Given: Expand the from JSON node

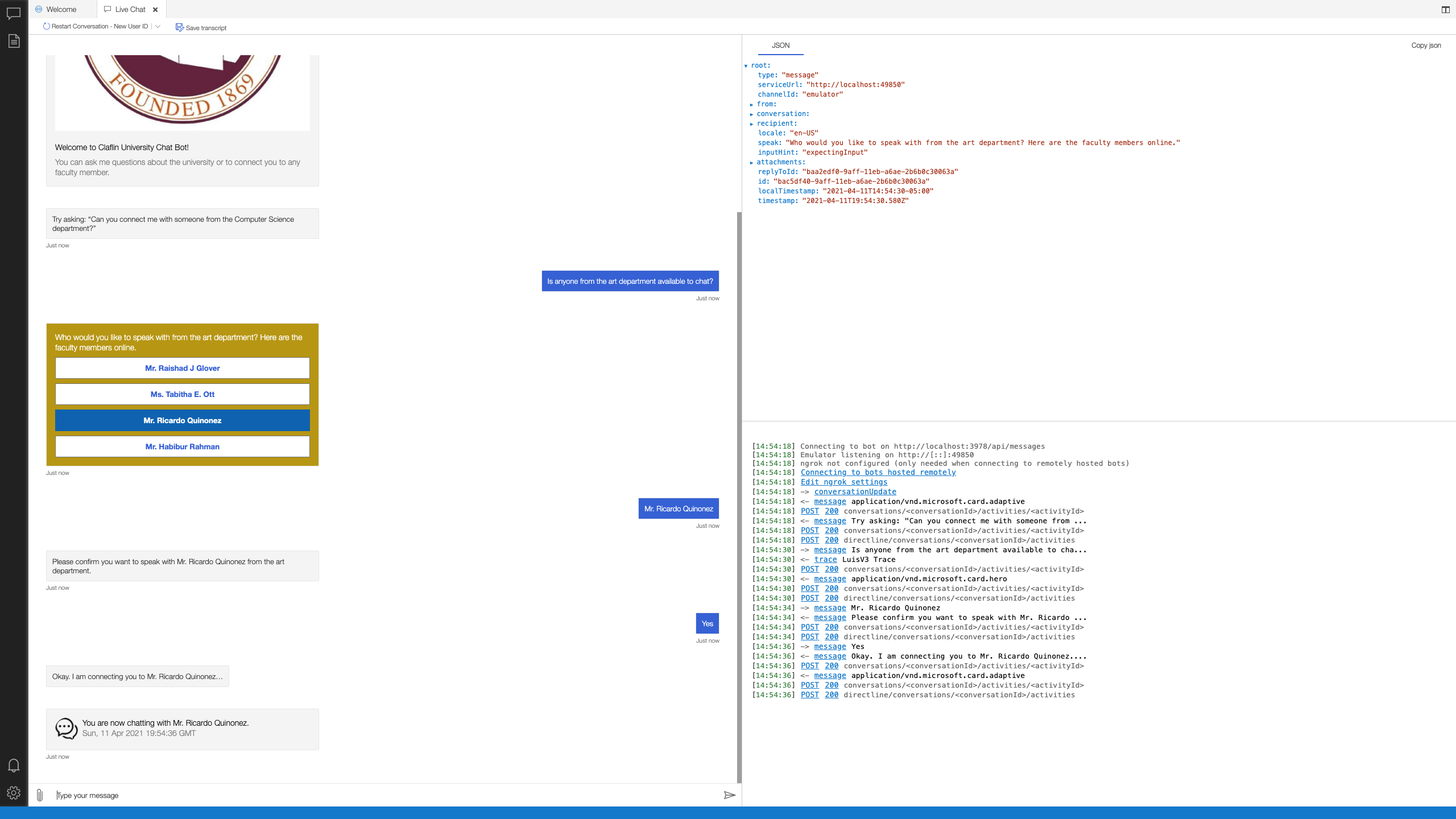Looking at the screenshot, I should (x=752, y=105).
